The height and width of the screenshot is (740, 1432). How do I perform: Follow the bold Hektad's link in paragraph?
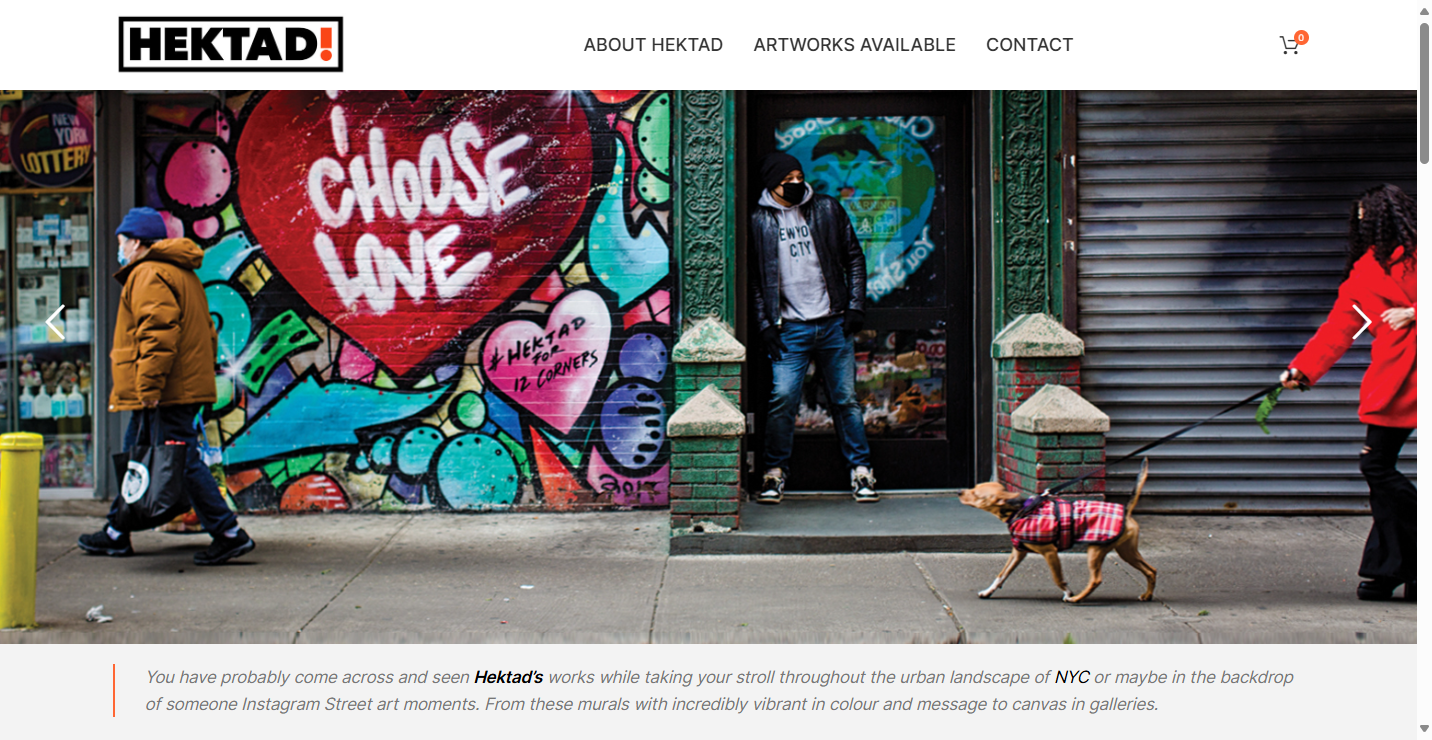pos(508,677)
